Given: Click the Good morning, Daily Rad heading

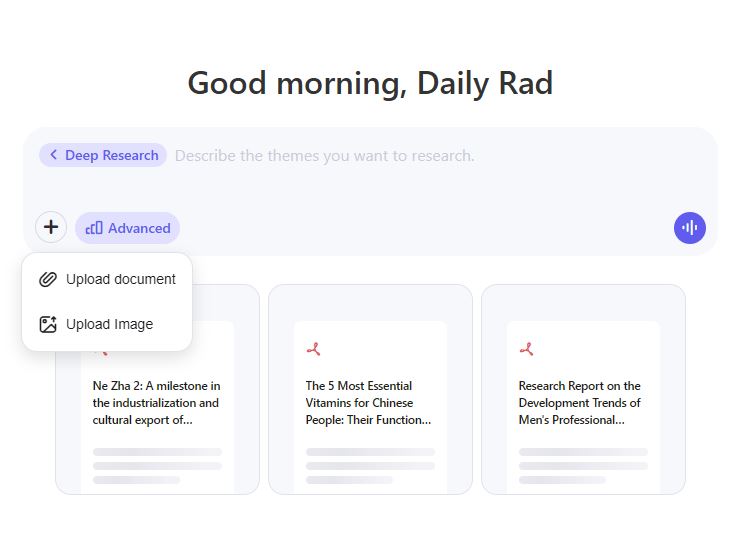Looking at the screenshot, I should [x=370, y=83].
